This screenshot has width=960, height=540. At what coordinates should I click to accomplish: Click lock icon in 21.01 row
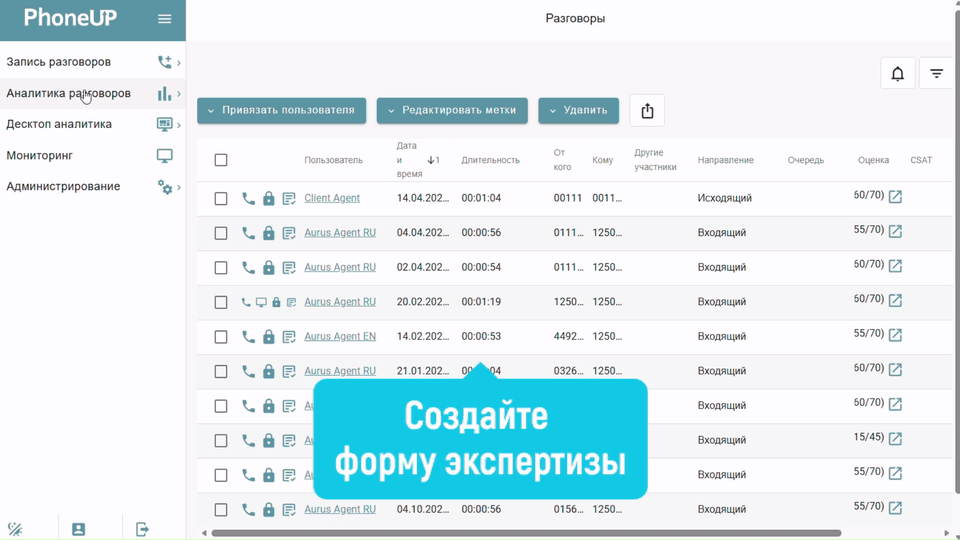click(269, 372)
